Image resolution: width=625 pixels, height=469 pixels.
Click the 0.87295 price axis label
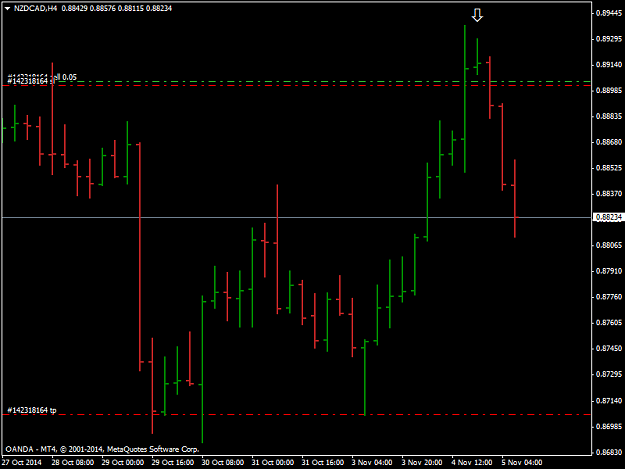(x=609, y=374)
